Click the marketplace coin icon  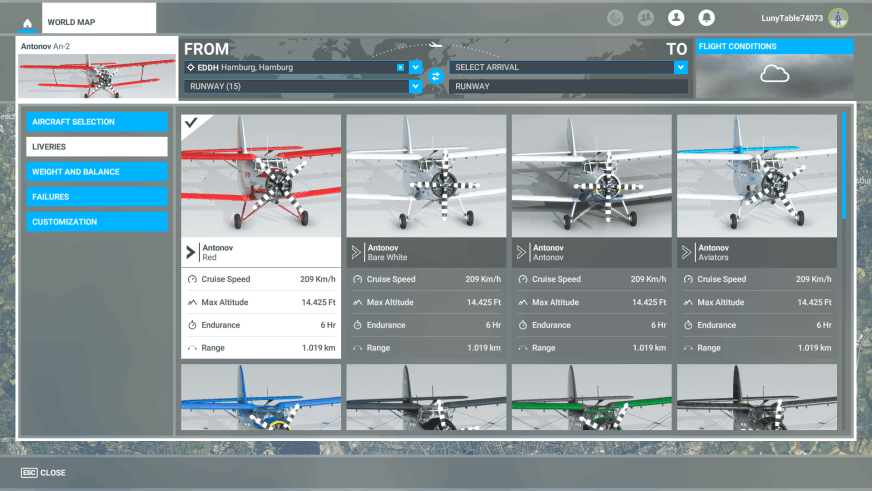point(616,18)
